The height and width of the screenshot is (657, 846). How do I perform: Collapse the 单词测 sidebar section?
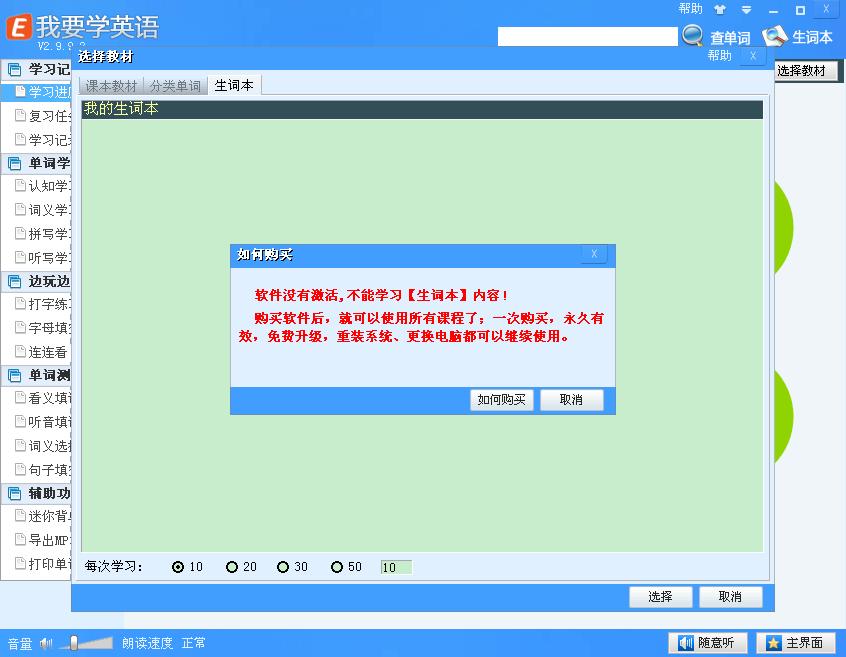(x=37, y=375)
